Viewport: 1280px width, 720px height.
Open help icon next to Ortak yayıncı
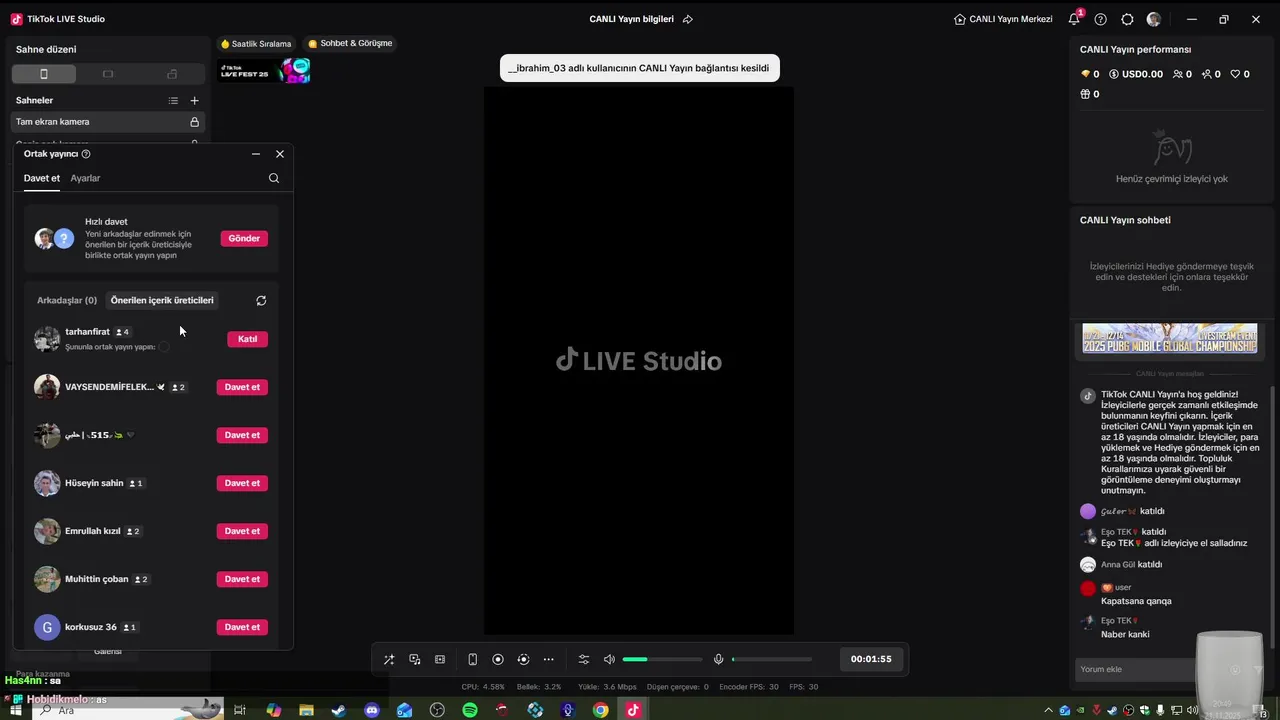[86, 154]
